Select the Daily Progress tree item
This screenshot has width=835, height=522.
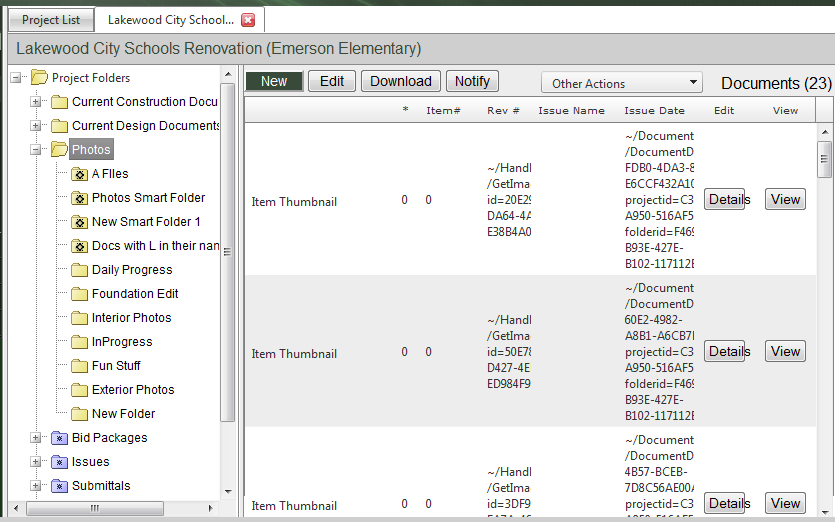coord(132,270)
